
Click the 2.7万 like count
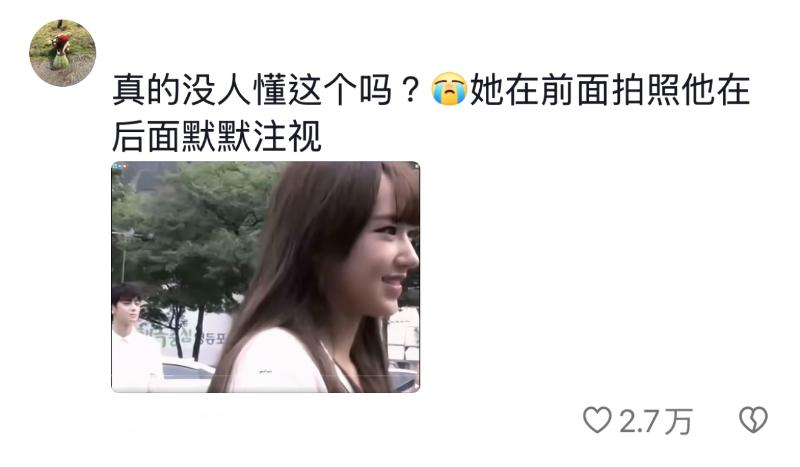pyautogui.click(x=656, y=421)
